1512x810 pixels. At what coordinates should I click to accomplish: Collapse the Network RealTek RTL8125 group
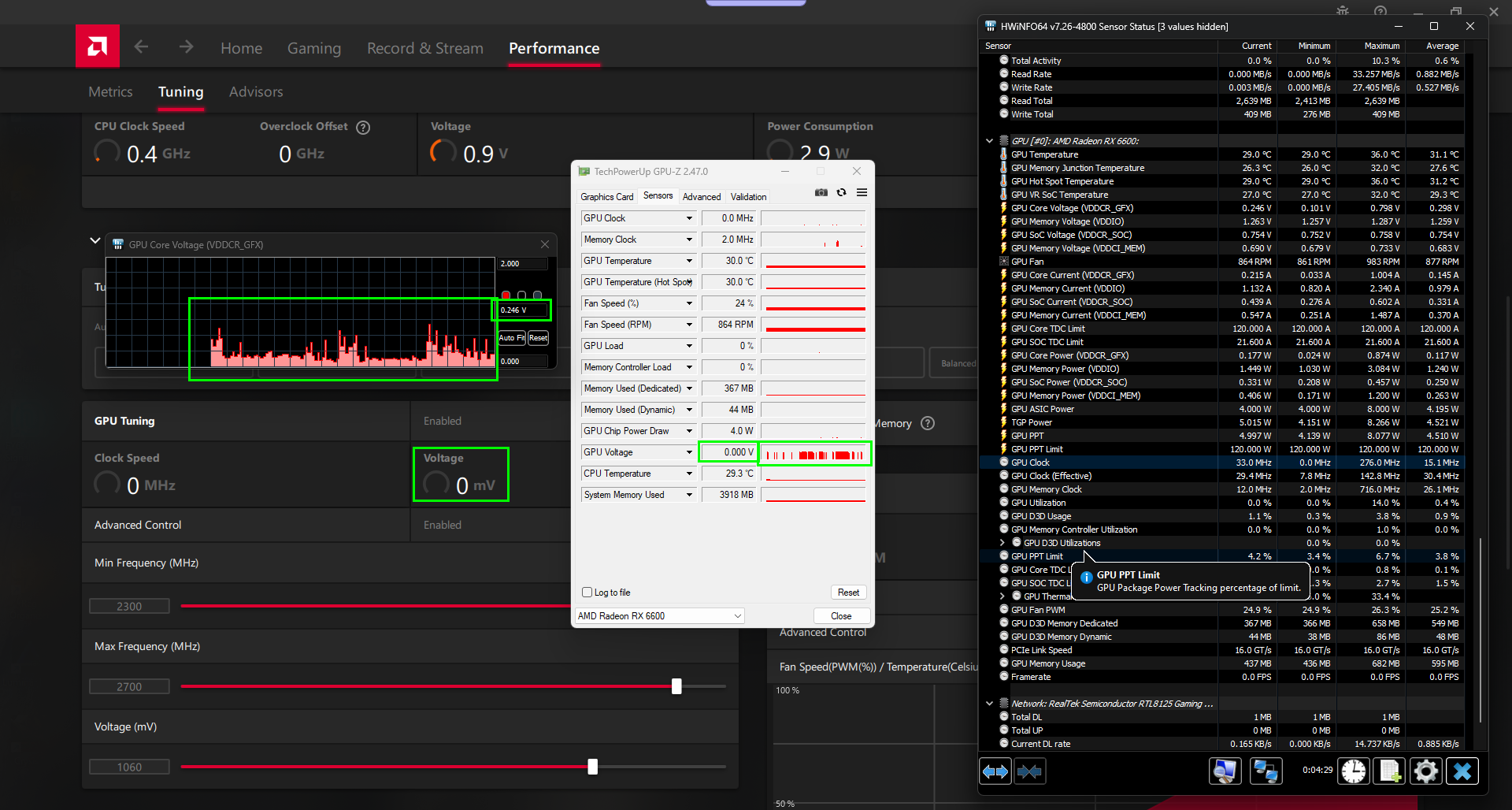[990, 704]
